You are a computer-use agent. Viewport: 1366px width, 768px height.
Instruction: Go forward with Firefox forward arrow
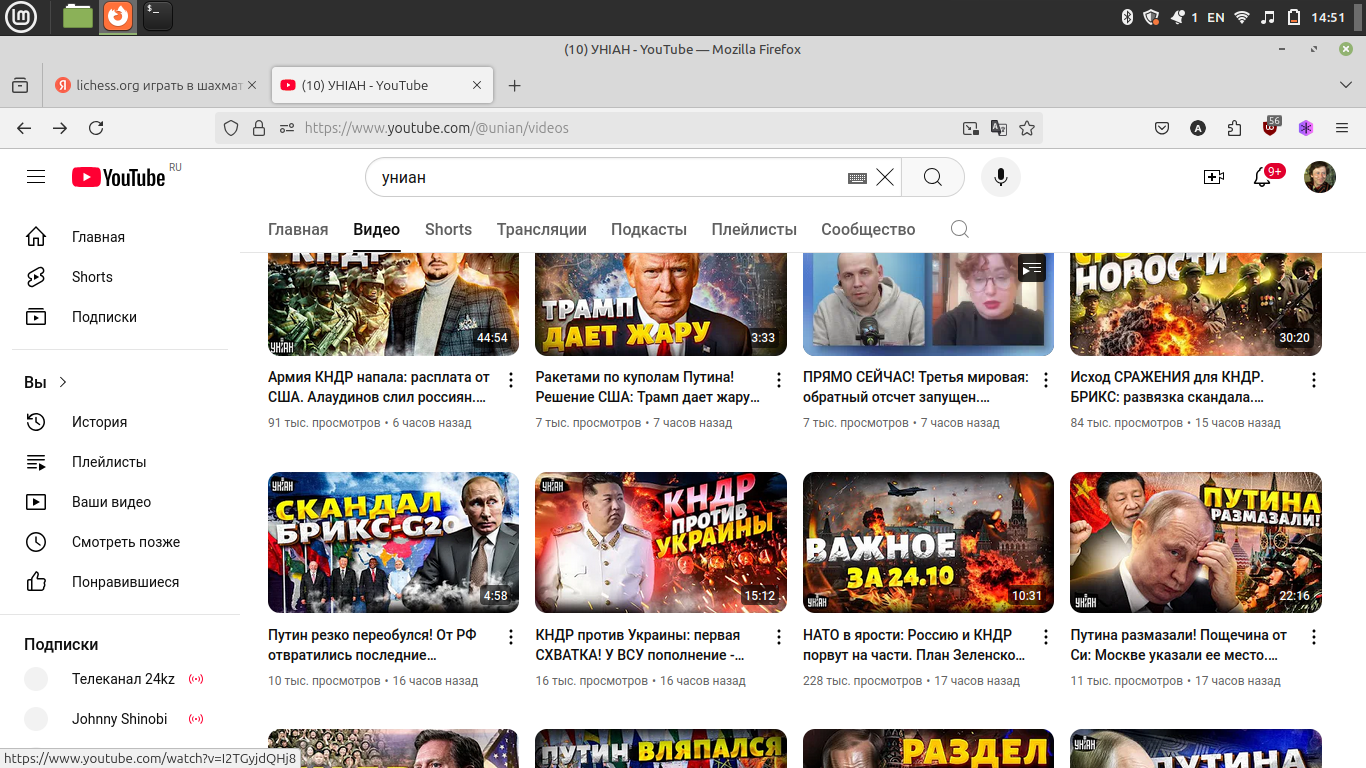click(x=60, y=128)
